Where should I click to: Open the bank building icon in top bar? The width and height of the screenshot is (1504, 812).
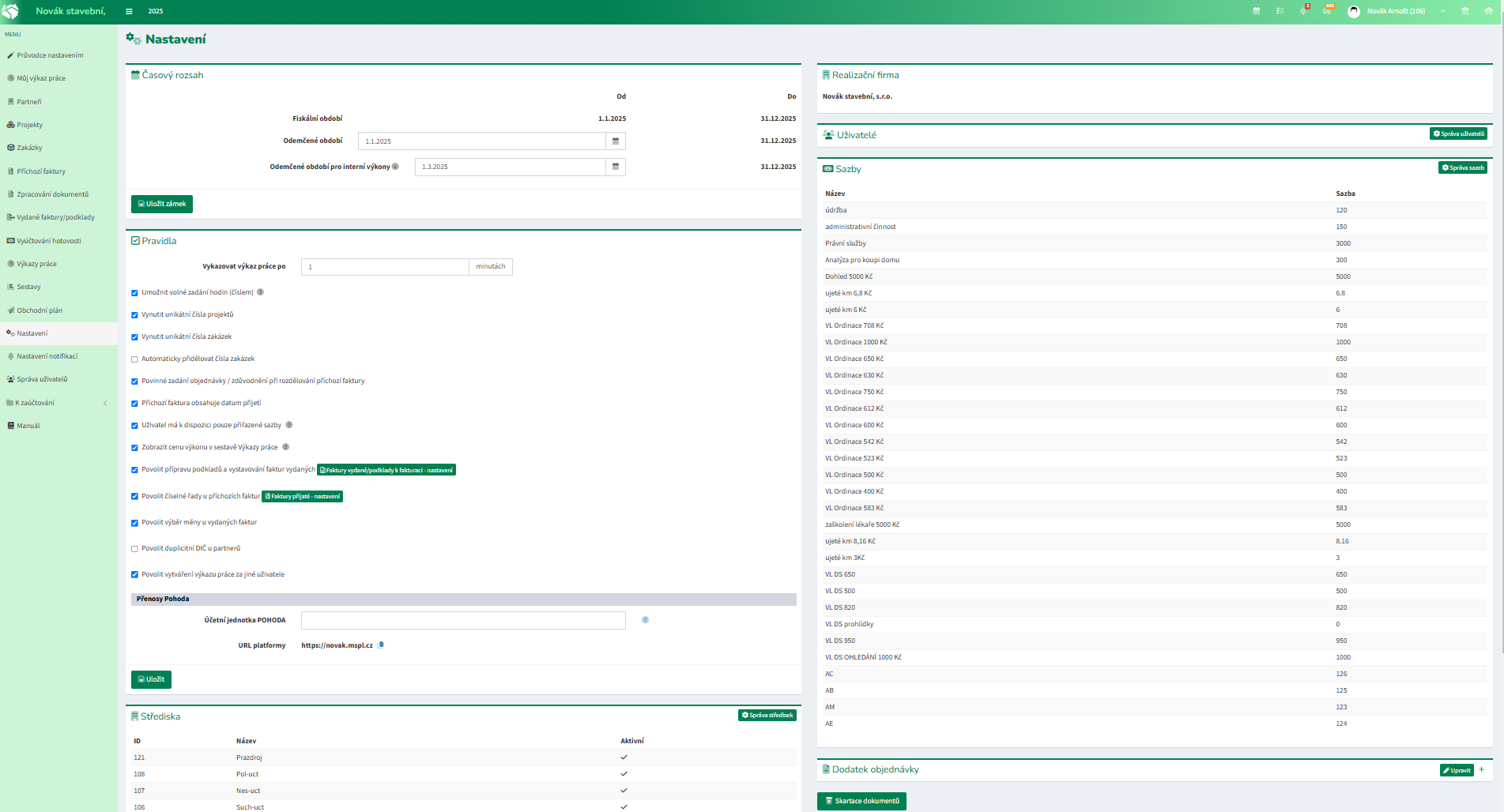click(x=1465, y=11)
